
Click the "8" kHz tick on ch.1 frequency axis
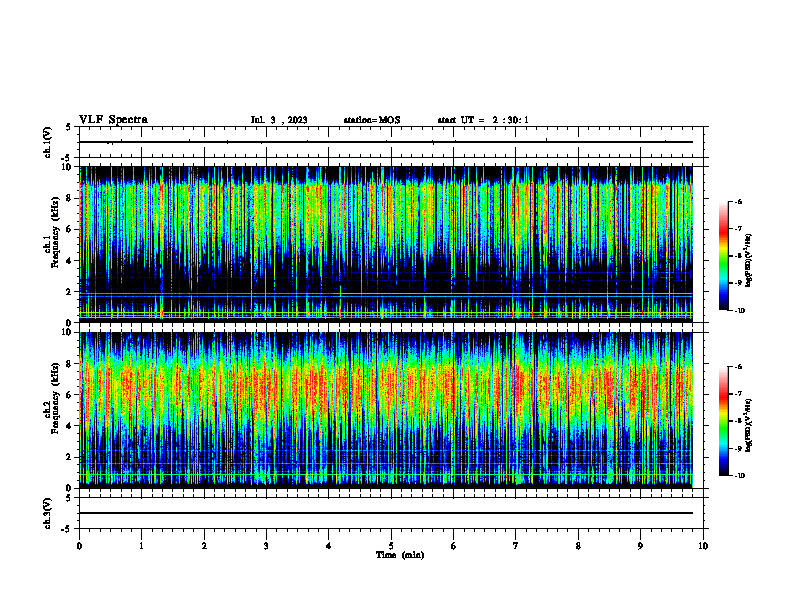coord(70,198)
